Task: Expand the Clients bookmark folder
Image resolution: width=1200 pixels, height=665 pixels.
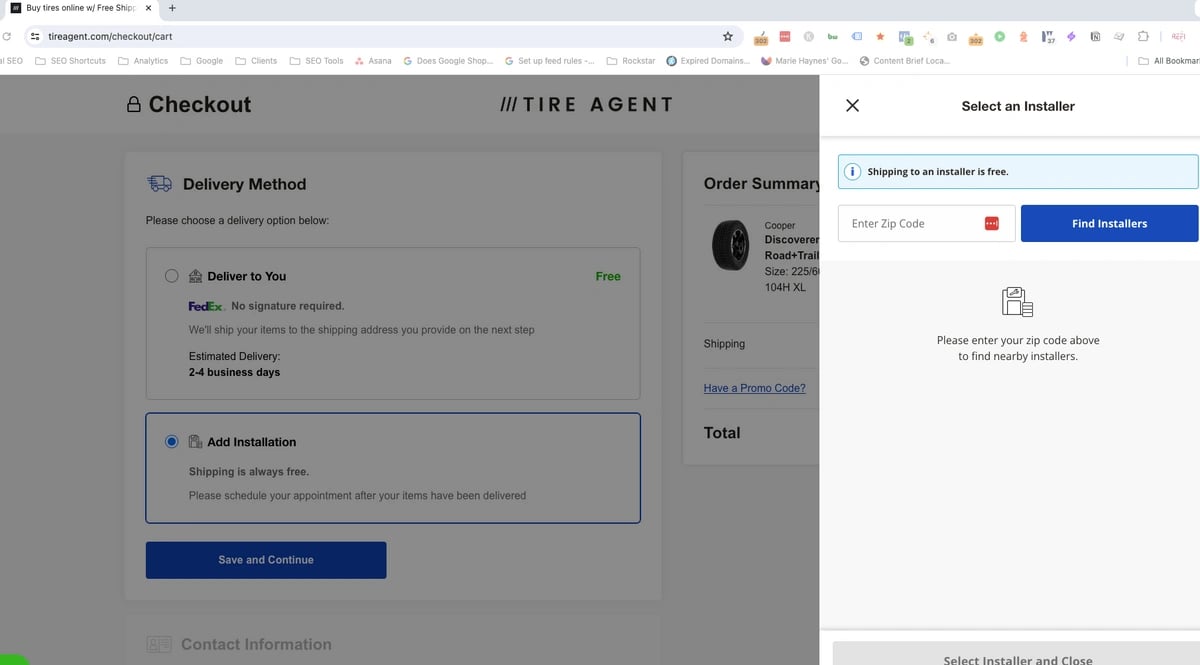Action: pyautogui.click(x=256, y=61)
